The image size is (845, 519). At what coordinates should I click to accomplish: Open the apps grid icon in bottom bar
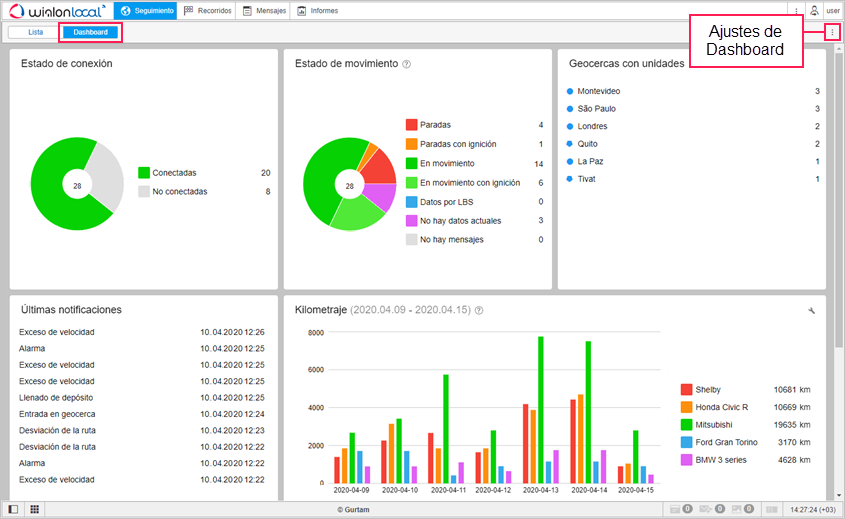click(34, 509)
